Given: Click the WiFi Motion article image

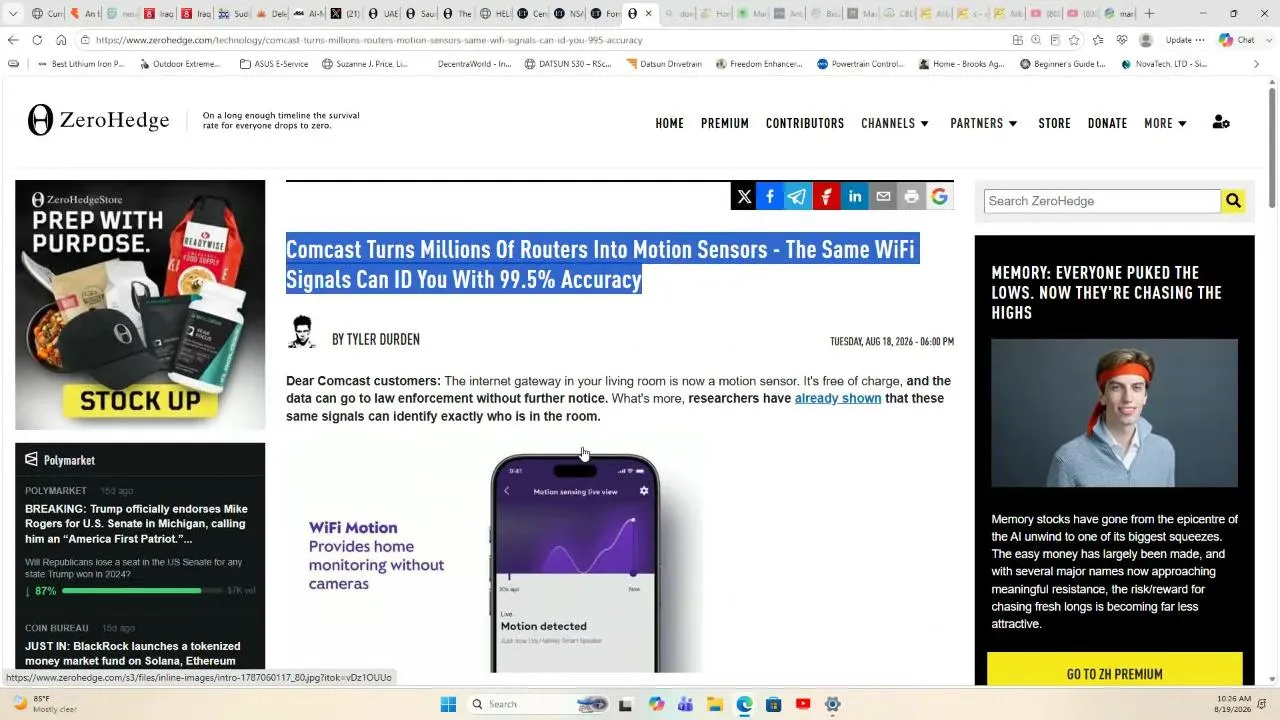Looking at the screenshot, I should click(x=495, y=556).
